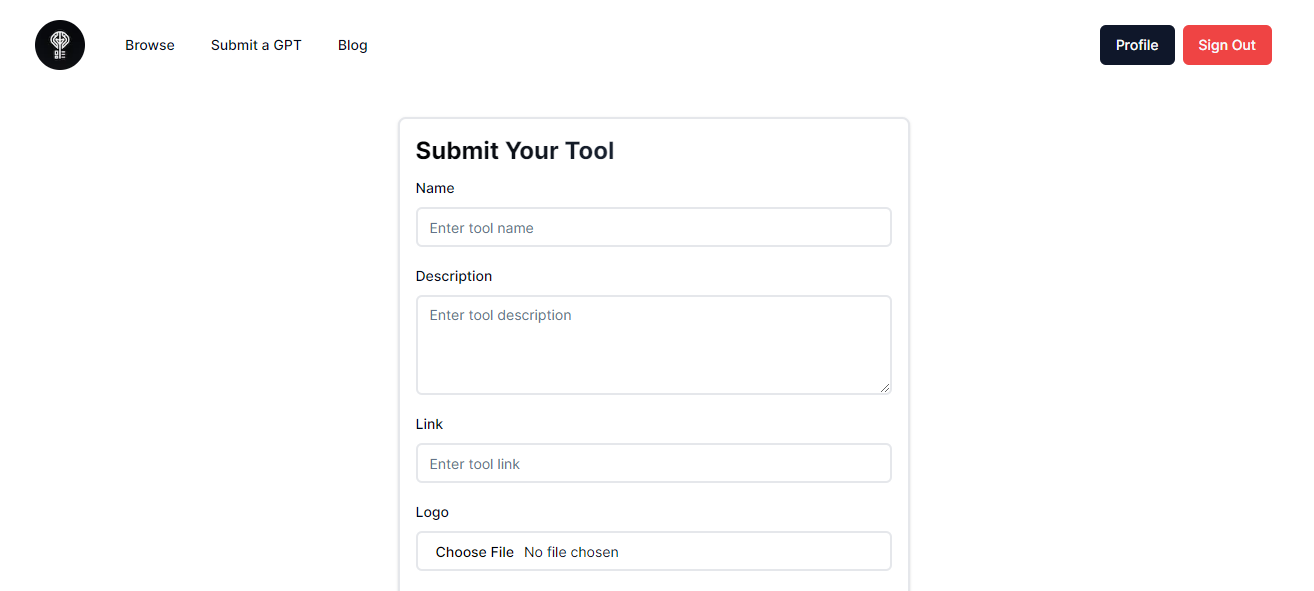Image resolution: width=1314 pixels, height=591 pixels.
Task: Go to Submit a GPT
Action: click(x=256, y=45)
